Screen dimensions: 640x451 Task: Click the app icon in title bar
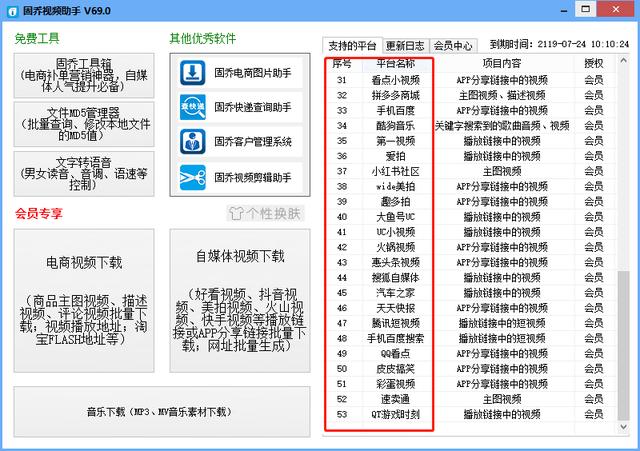pos(12,11)
